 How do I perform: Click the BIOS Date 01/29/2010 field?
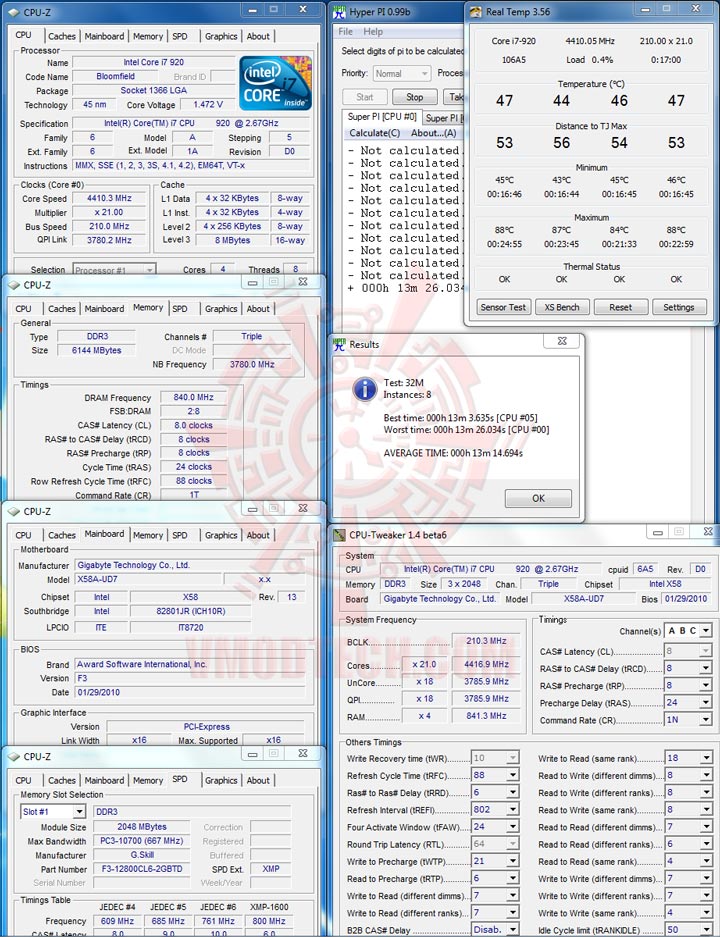(191, 693)
